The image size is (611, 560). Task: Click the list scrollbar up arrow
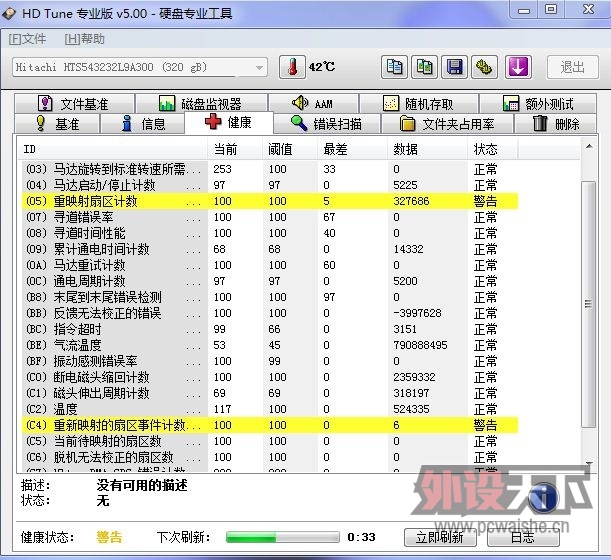pos(589,147)
